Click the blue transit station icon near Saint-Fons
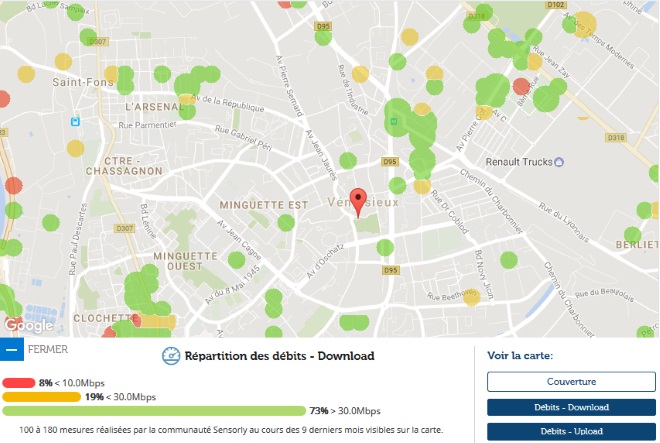Image resolution: width=660 pixels, height=443 pixels. (x=74, y=122)
